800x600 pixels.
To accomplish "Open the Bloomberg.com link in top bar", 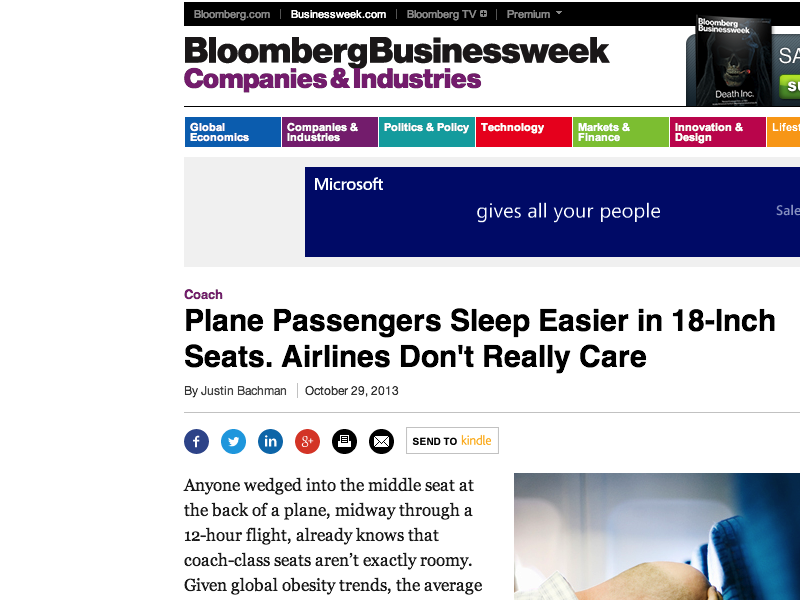I will pyautogui.click(x=232, y=14).
